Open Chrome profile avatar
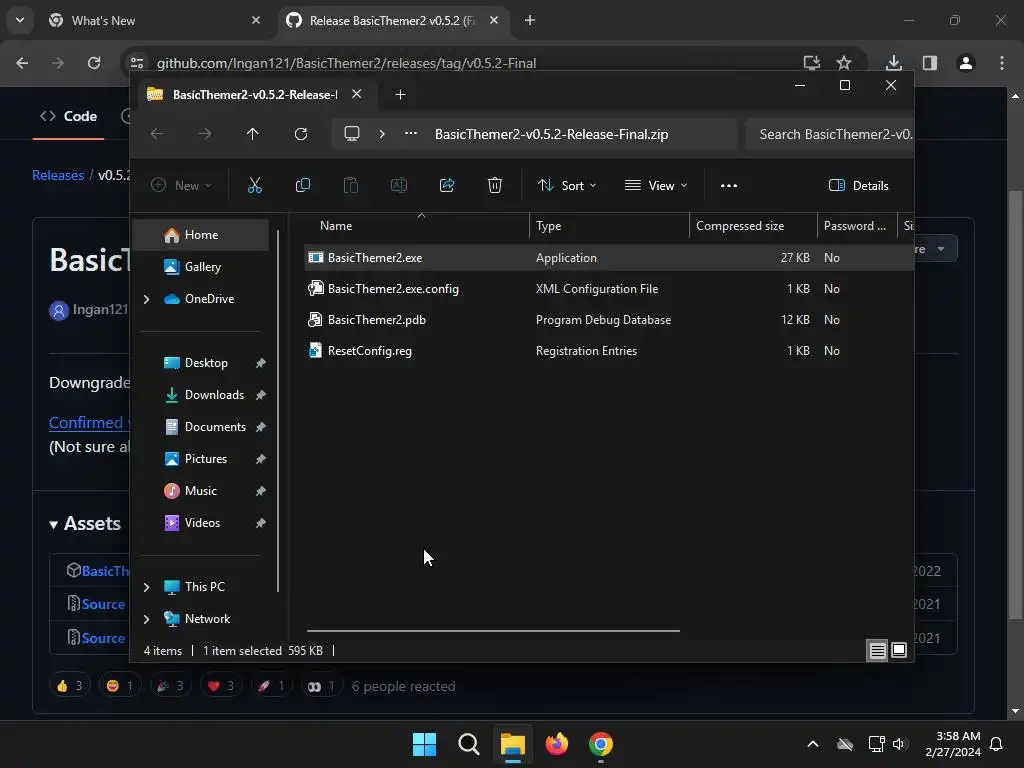The width and height of the screenshot is (1024, 768). point(966,63)
